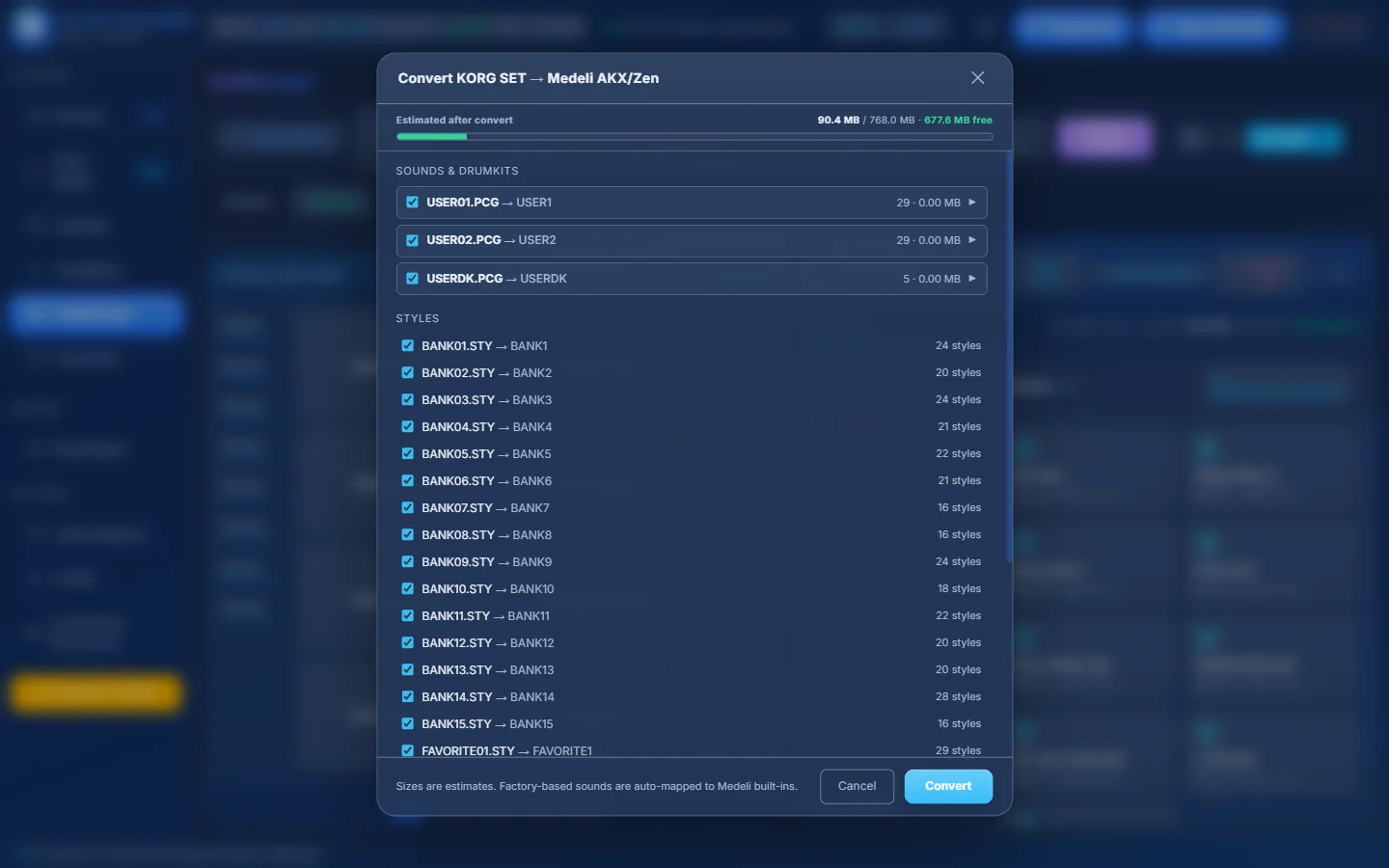
Task: Uncheck the USER01.PCG checkbox
Action: point(412,203)
